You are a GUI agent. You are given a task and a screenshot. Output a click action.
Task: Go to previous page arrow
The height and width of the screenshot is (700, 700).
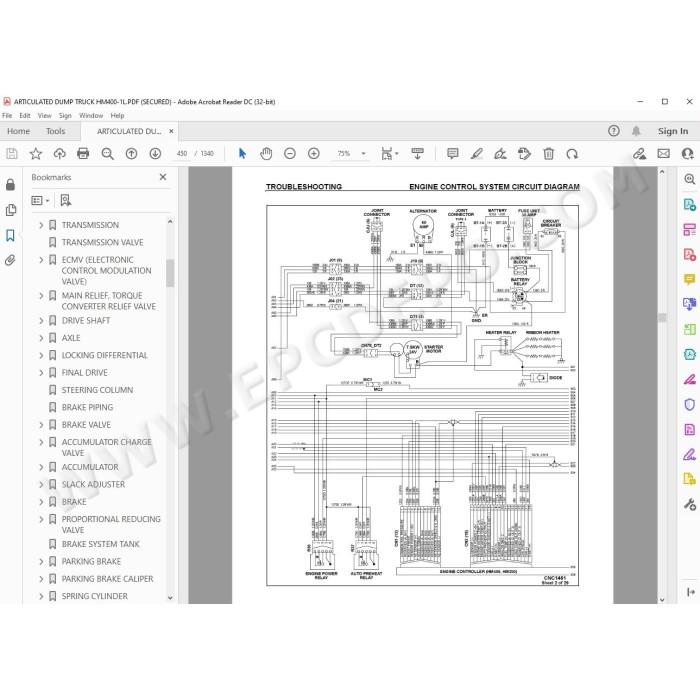131,154
